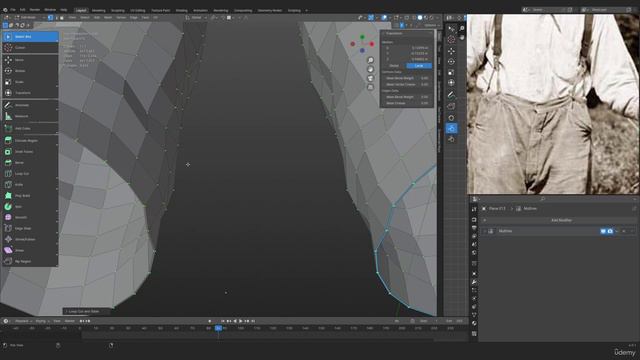This screenshot has width=640, height=360.
Task: Select the Poly Build tool
Action: 30,196
